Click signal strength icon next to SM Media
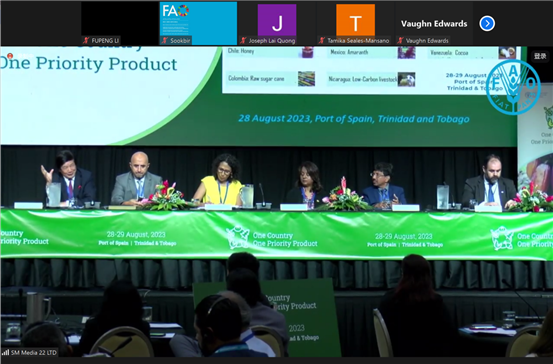The width and height of the screenshot is (553, 364). click(x=5, y=352)
